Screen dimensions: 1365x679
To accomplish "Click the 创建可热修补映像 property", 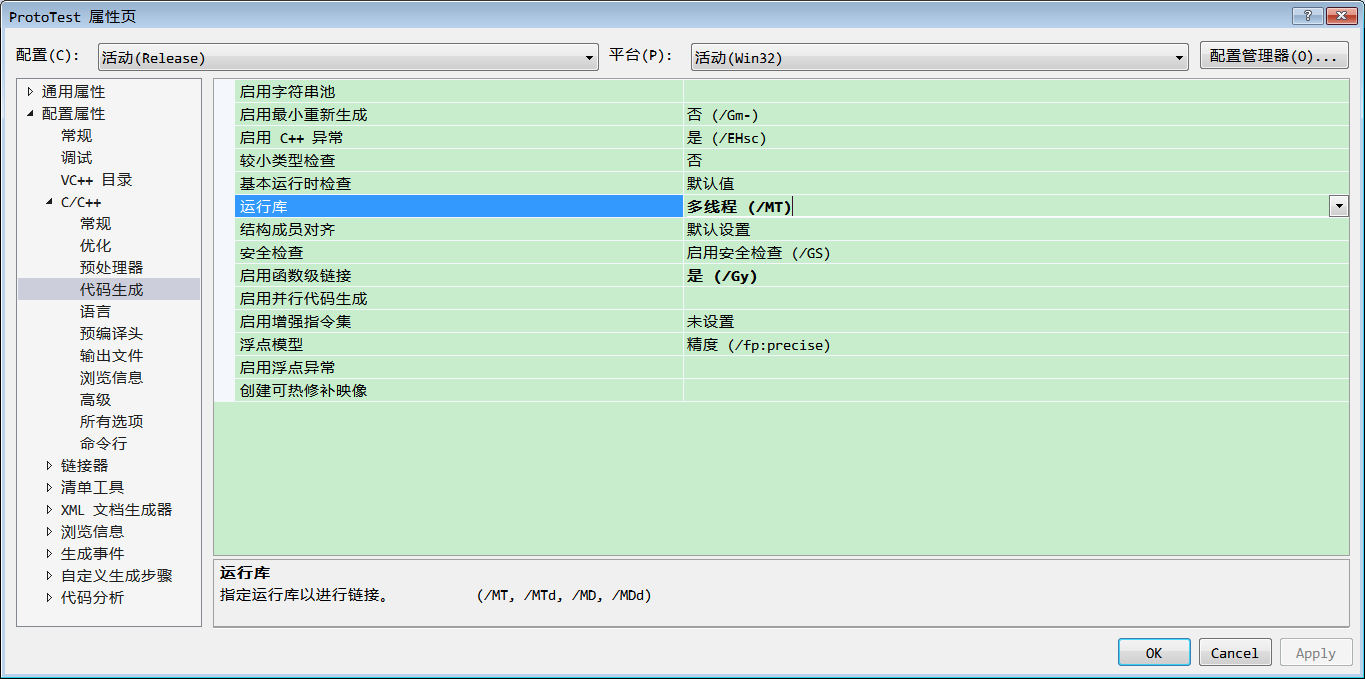I will click(459, 391).
